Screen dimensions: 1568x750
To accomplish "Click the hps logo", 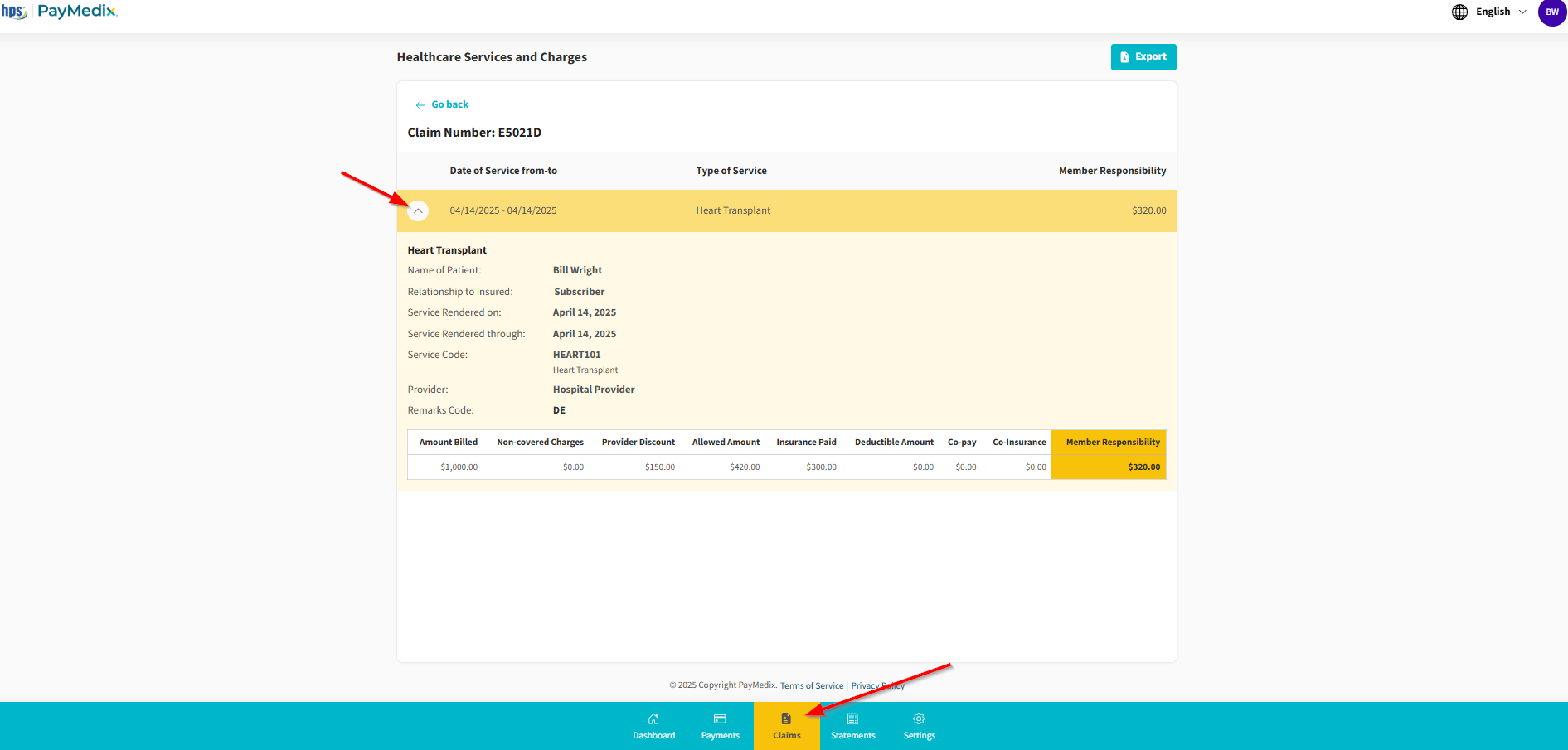I will click(14, 11).
